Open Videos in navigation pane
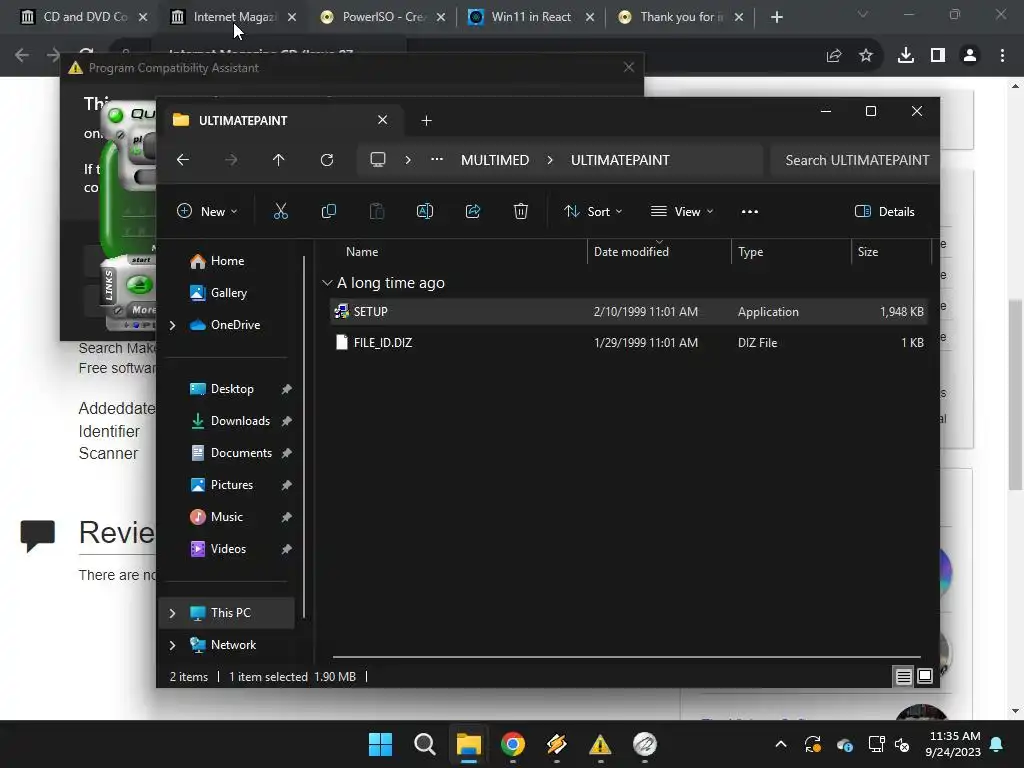 [x=226, y=549]
